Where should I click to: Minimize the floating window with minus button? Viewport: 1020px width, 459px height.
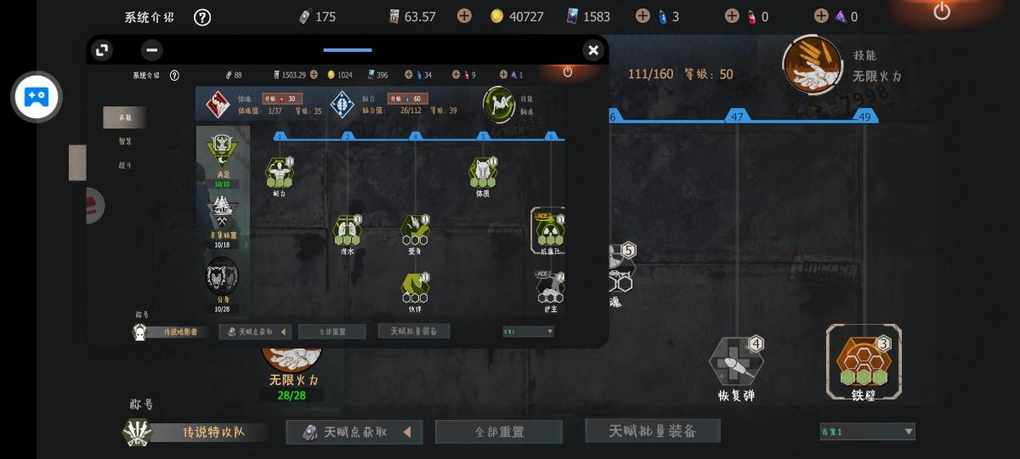click(152, 50)
